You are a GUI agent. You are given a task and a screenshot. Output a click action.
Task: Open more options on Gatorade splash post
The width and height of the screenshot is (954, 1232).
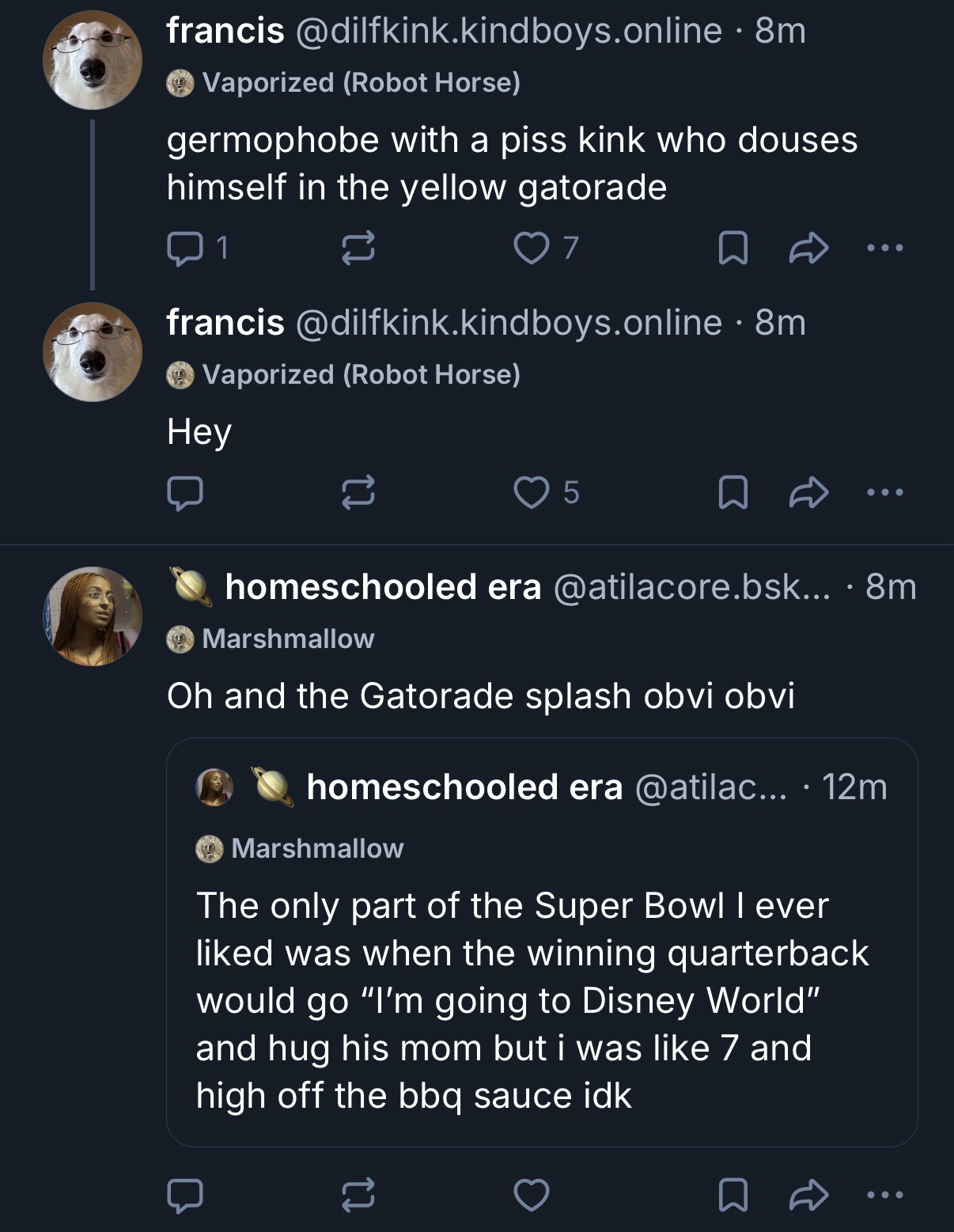click(884, 1195)
